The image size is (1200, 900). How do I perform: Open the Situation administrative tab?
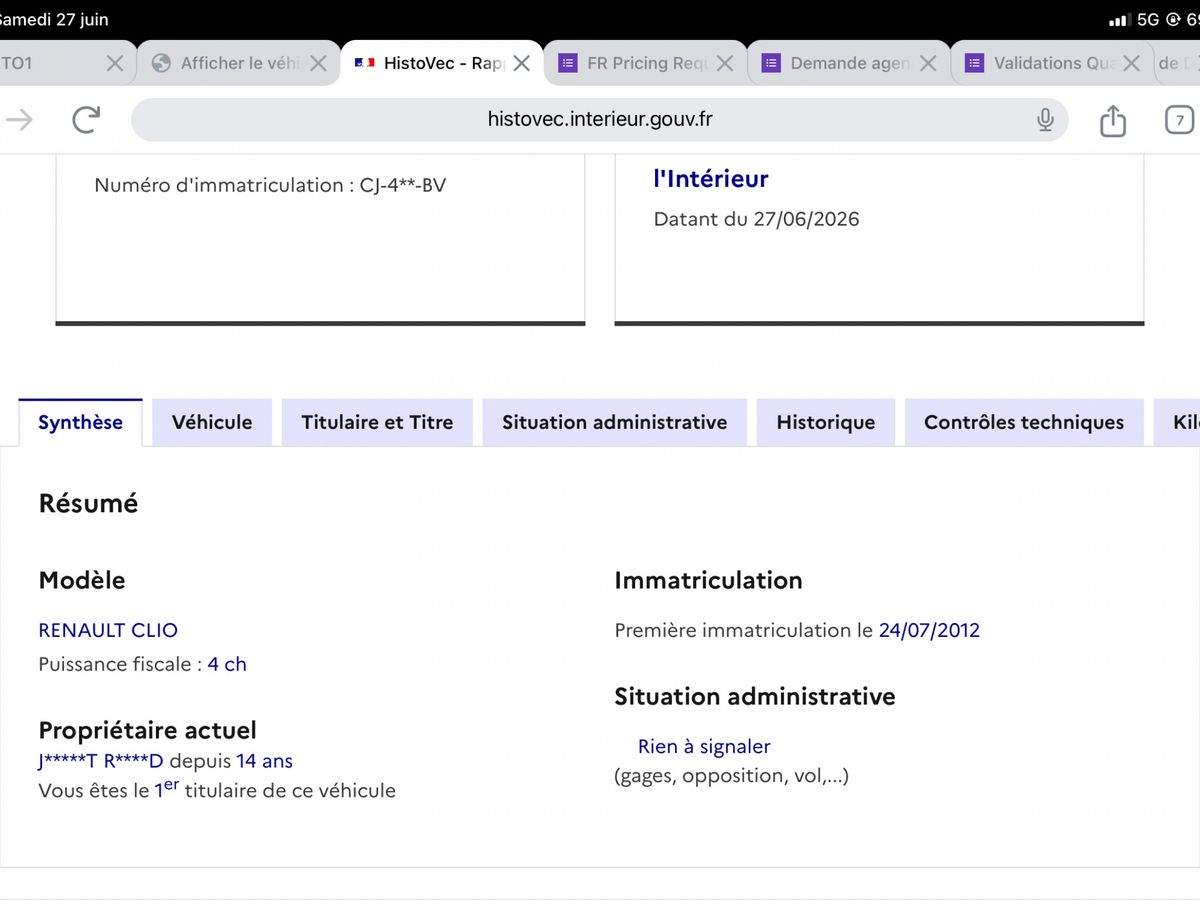pos(615,422)
